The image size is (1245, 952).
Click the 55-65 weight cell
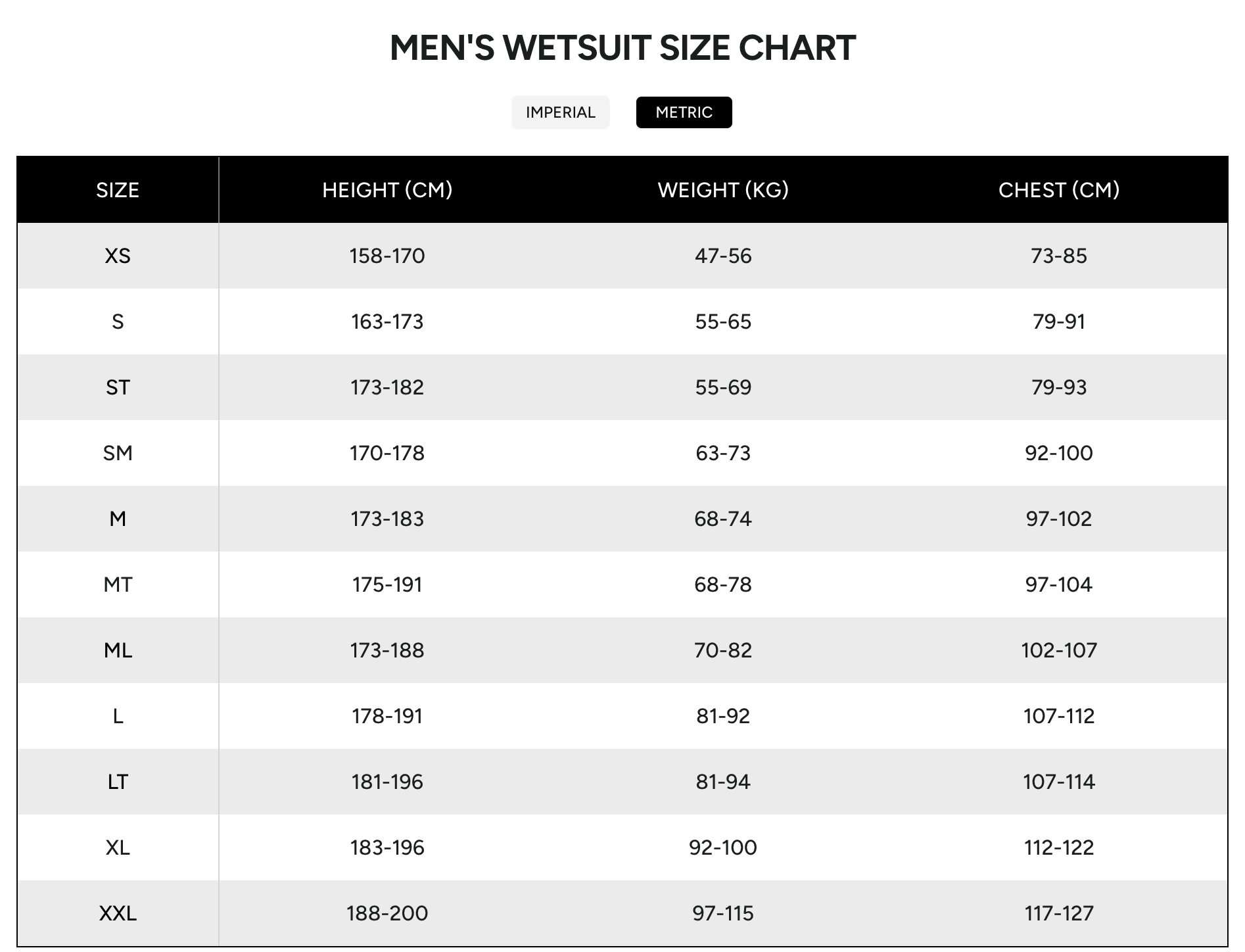[x=723, y=321]
